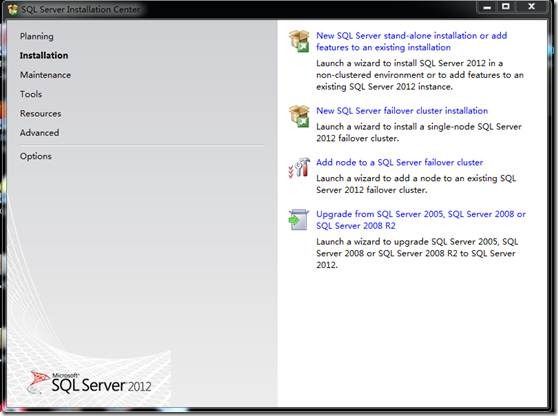Switch to the Advanced section
558x416 pixels.
[x=40, y=133]
